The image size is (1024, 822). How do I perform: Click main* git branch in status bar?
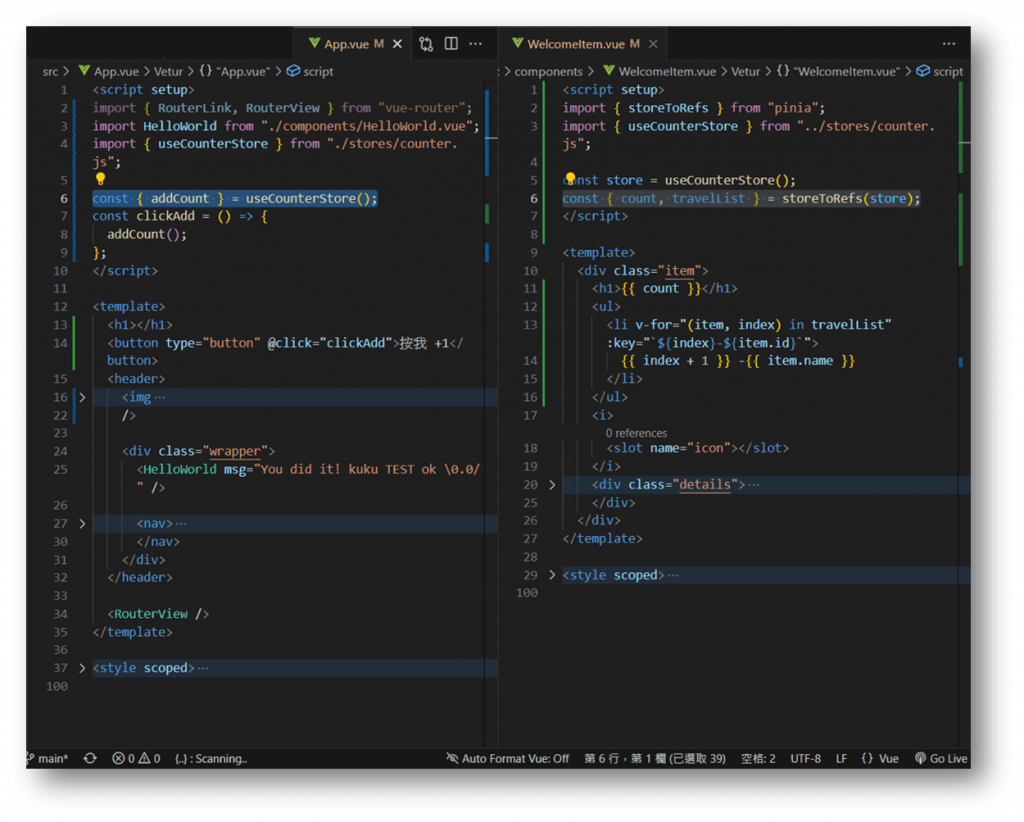47,759
